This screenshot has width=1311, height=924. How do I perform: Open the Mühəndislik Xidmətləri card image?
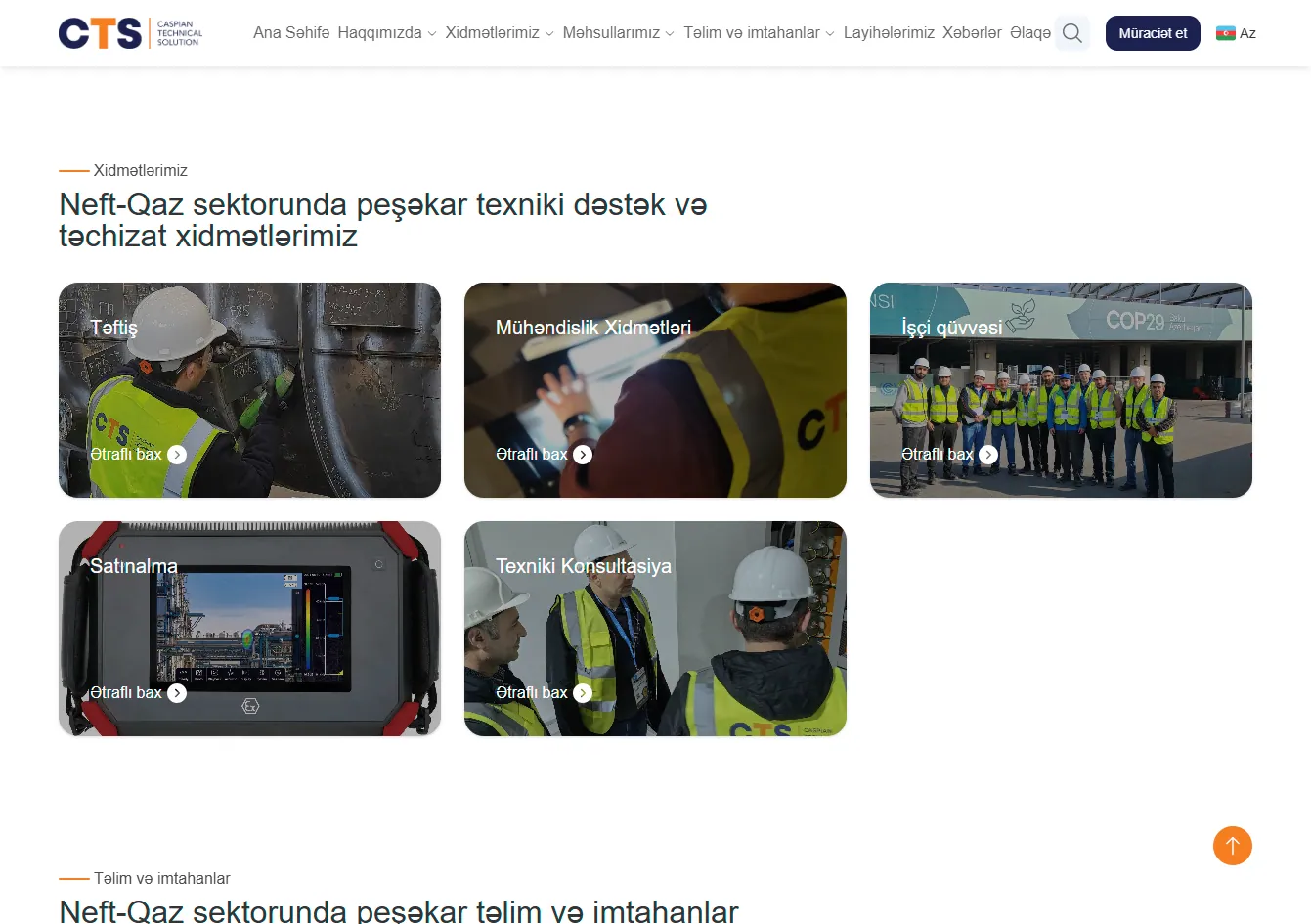[x=655, y=390]
